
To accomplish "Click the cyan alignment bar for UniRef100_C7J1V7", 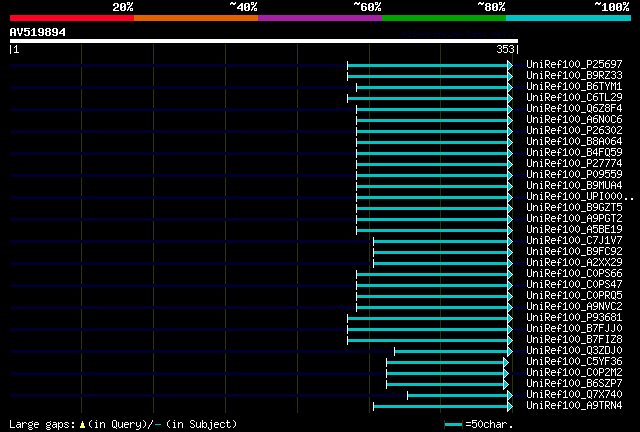I will point(443,242).
